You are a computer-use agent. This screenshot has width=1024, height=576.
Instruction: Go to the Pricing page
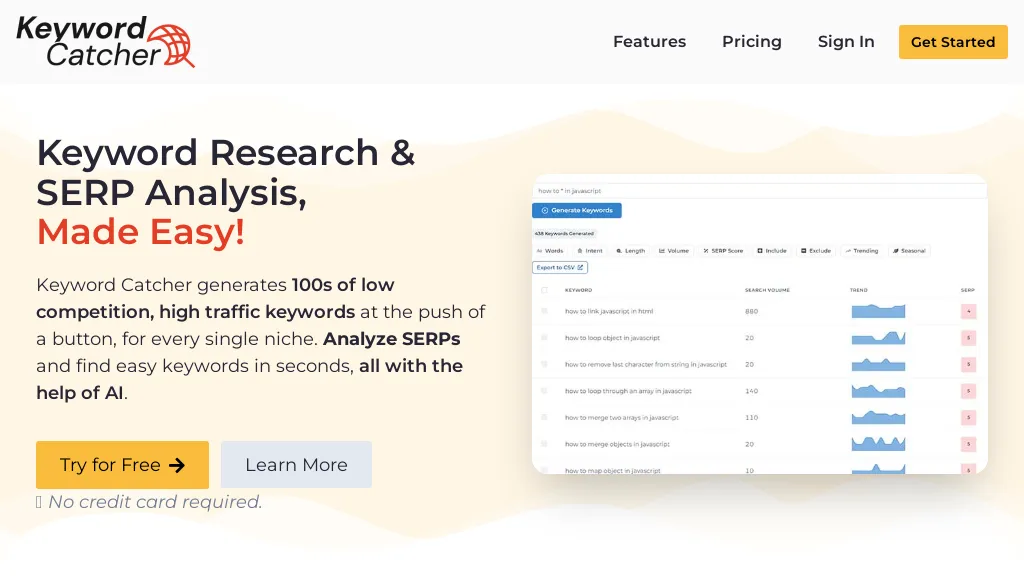(x=752, y=42)
